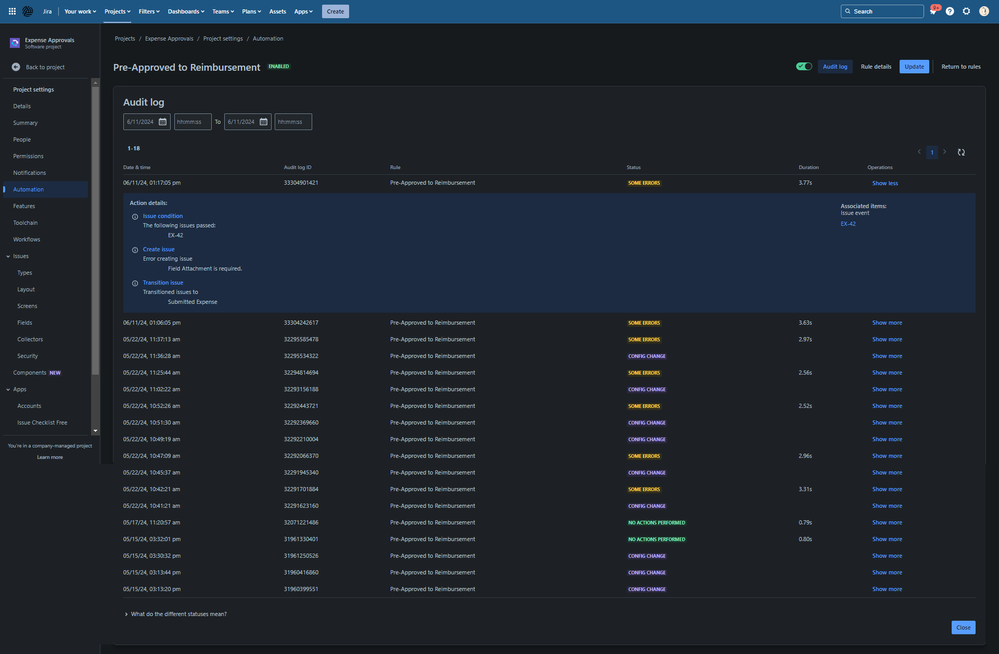
Task: Click Show more for log 32071221486
Action: (x=887, y=523)
